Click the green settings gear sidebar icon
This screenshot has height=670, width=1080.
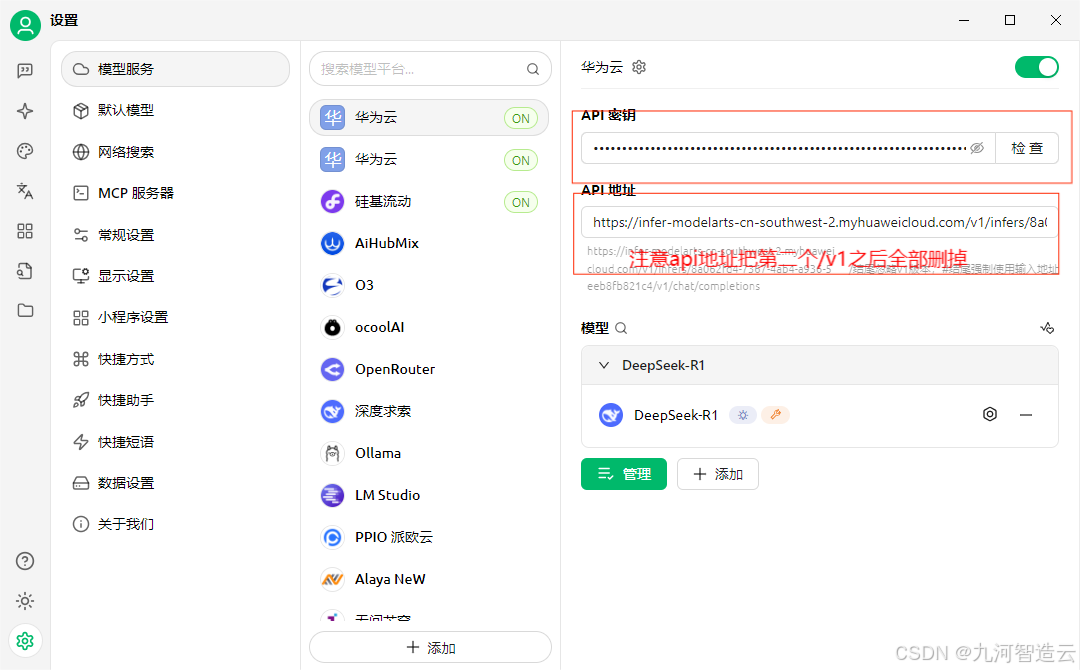coord(25,641)
